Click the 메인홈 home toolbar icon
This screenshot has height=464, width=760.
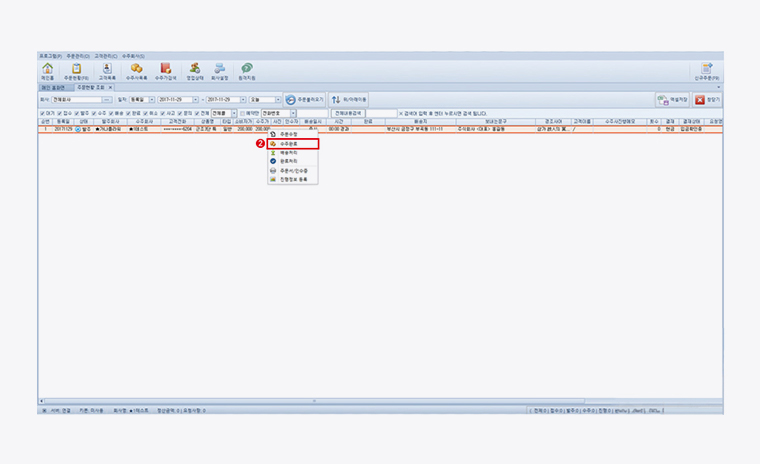[47, 70]
